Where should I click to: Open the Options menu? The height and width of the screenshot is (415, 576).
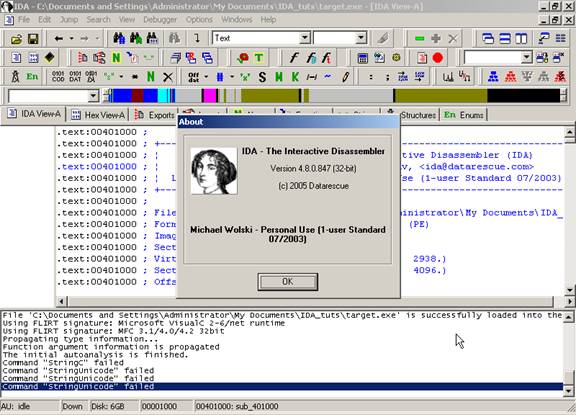click(199, 19)
